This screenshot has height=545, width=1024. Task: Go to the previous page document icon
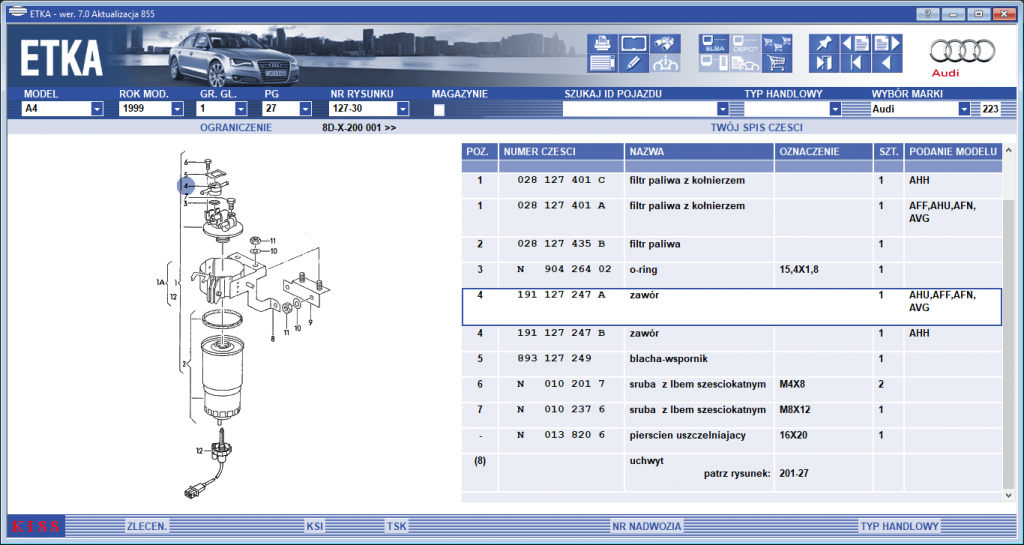856,44
